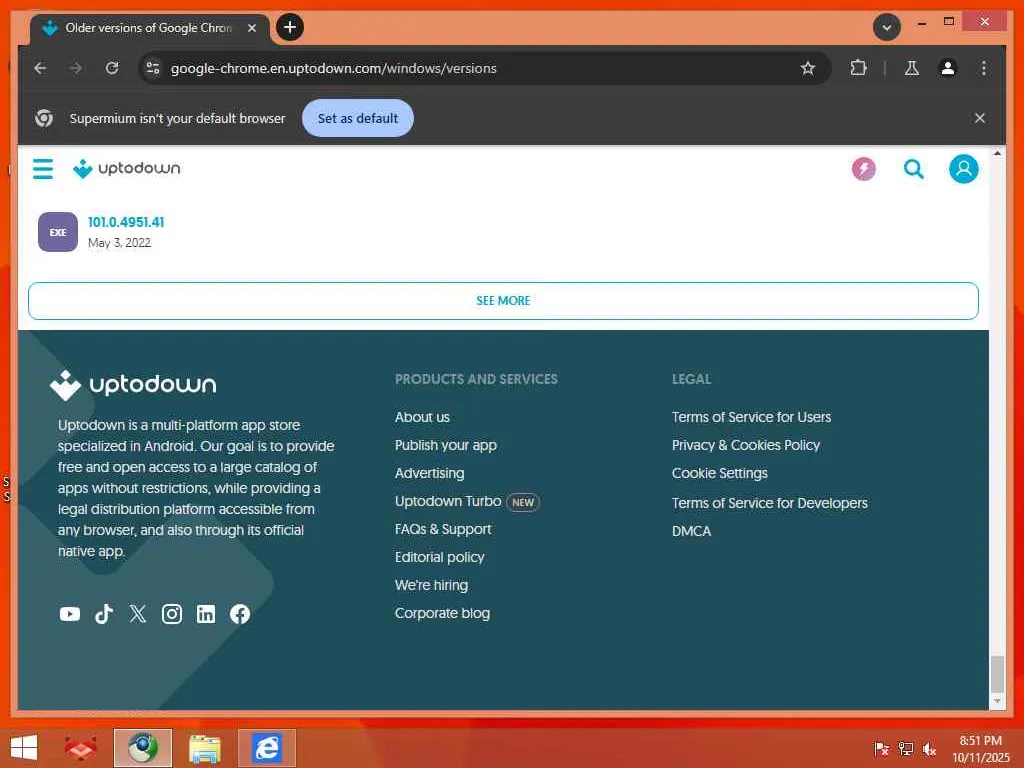Open the user account profile icon
Screen dimensions: 1024x768
click(x=963, y=168)
